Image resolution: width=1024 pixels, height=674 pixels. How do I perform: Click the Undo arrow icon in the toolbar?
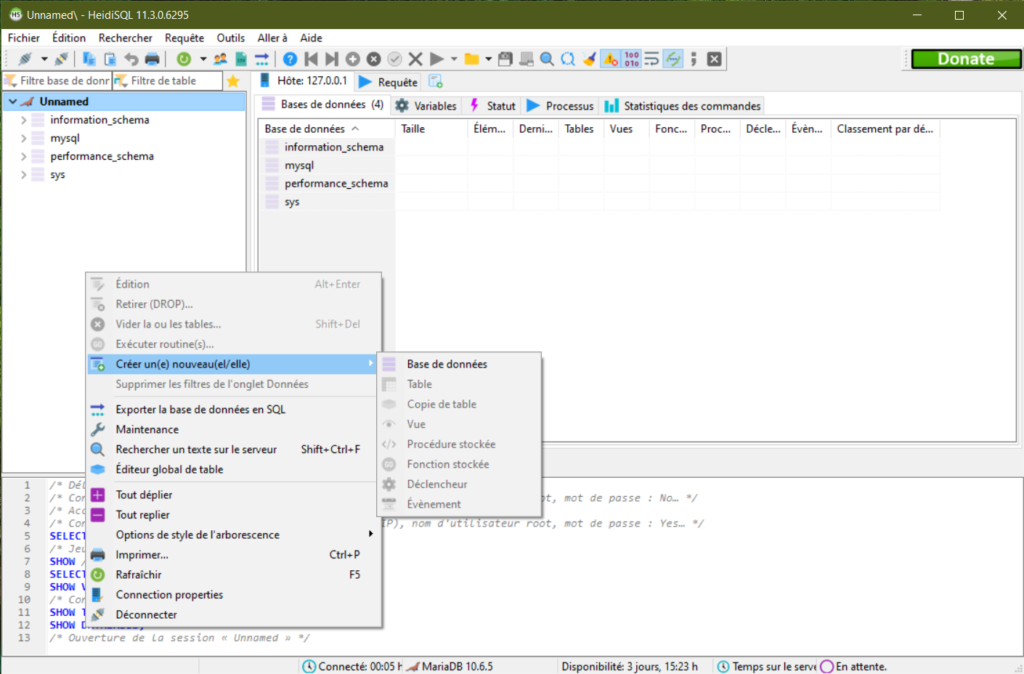[x=131, y=59]
